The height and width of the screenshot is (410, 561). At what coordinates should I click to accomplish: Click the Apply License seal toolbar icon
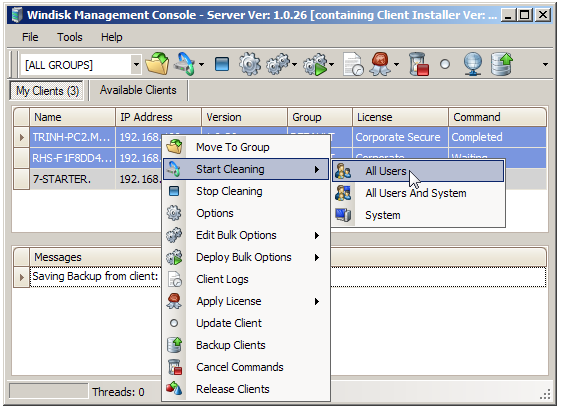[381, 64]
